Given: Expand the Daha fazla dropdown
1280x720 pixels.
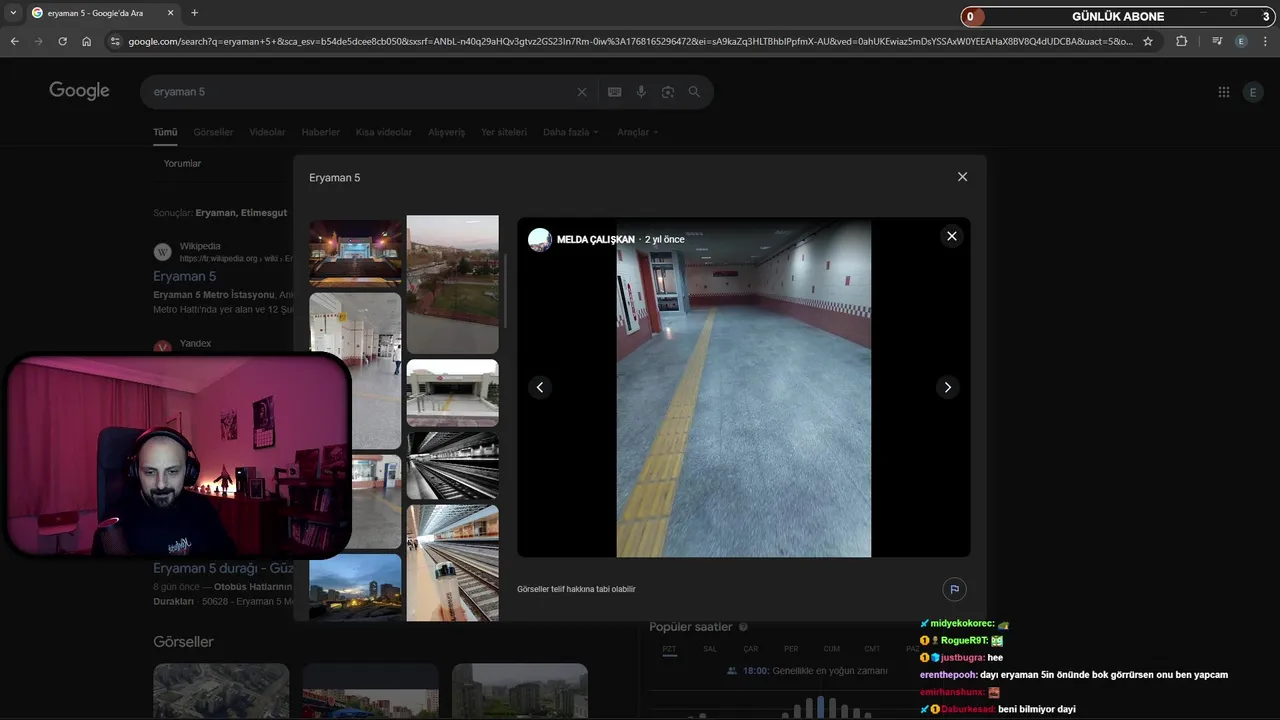Looking at the screenshot, I should tap(571, 132).
